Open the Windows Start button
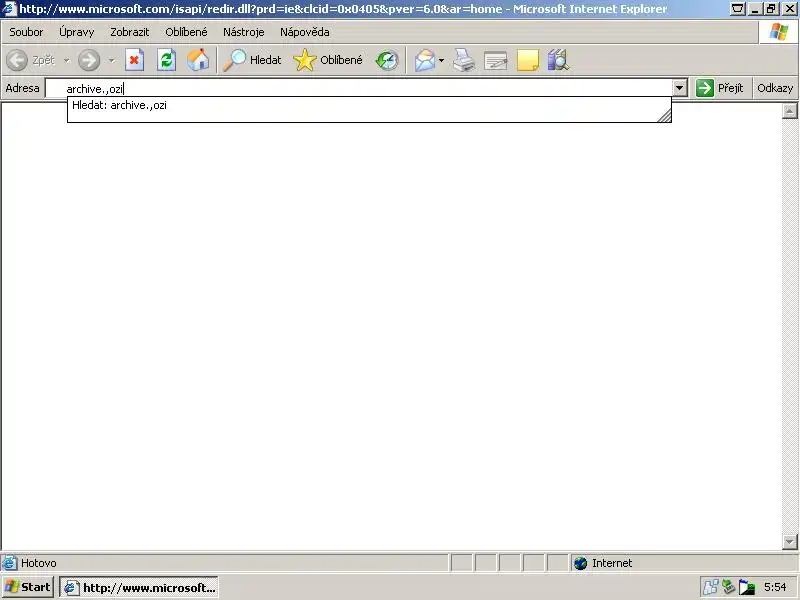800x600 pixels. click(x=28, y=587)
